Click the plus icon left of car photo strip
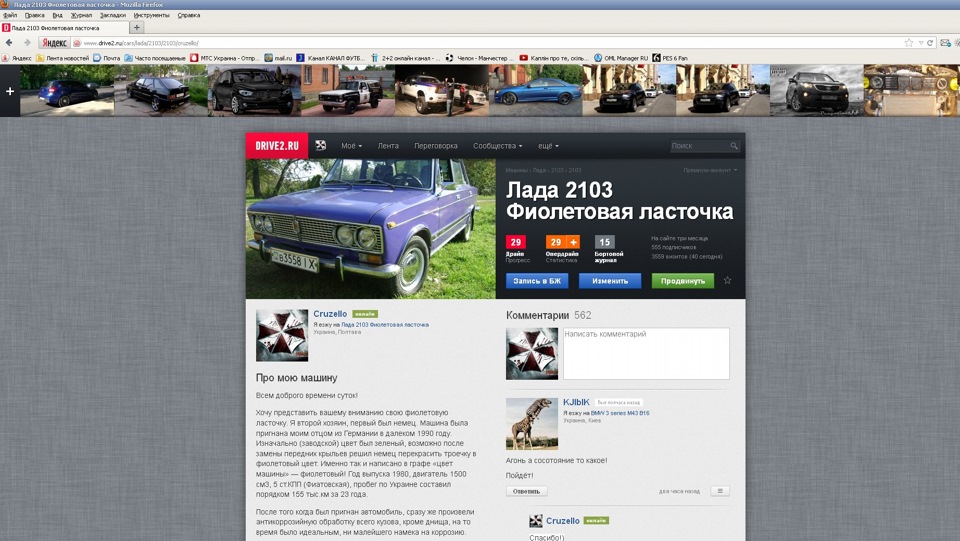 (10, 91)
